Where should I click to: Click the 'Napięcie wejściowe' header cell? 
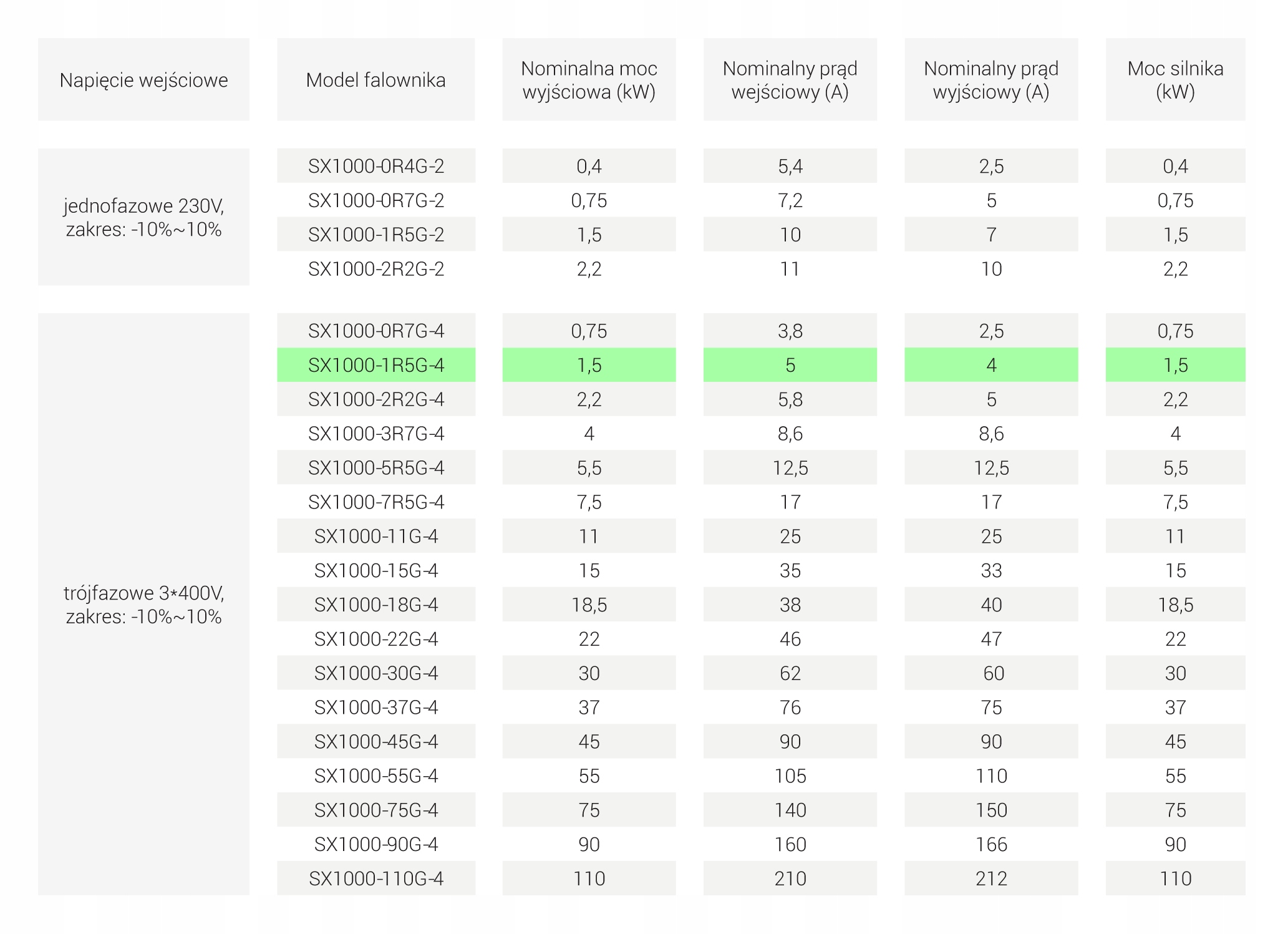tap(143, 80)
